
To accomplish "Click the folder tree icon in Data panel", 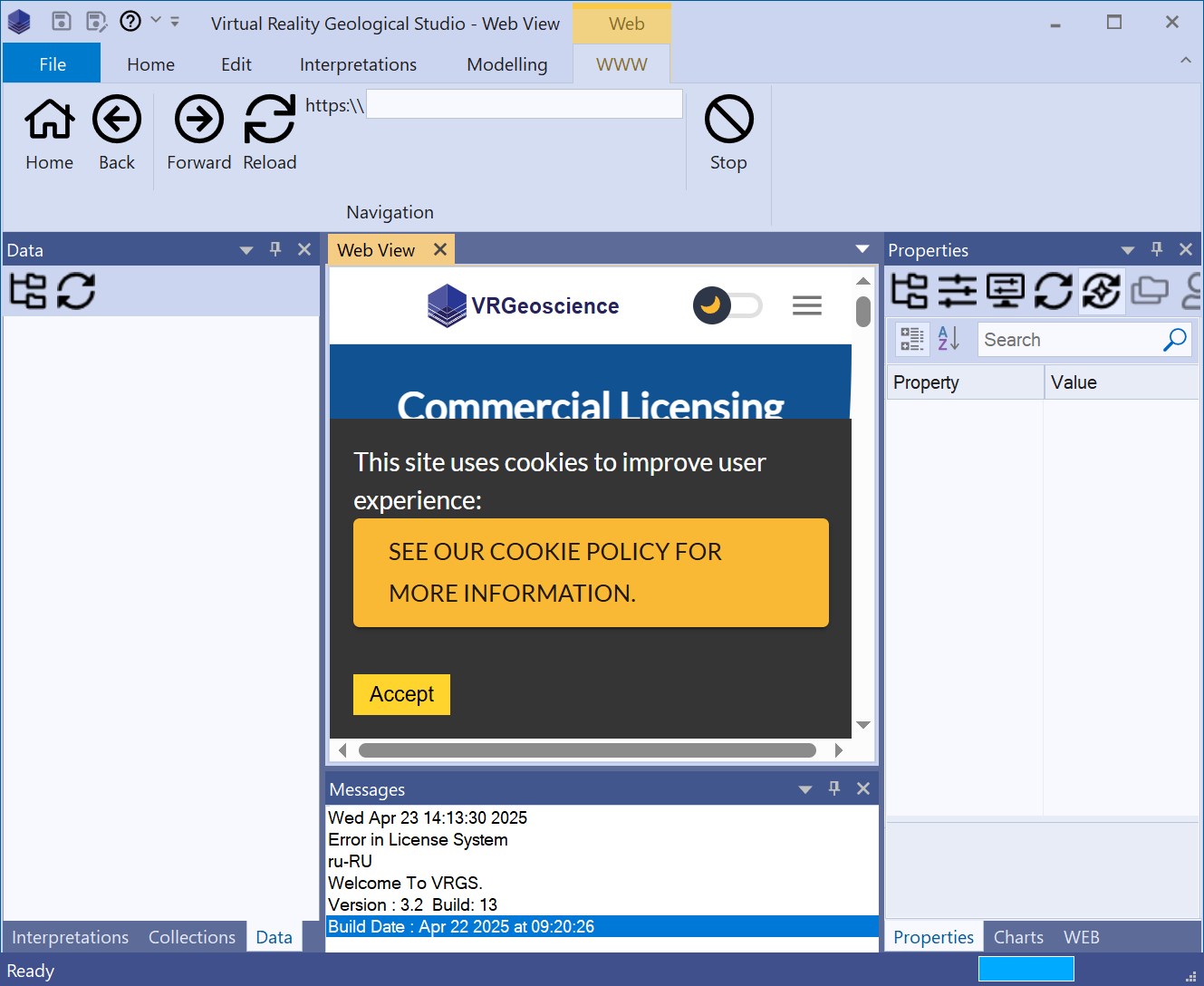I will click(28, 291).
